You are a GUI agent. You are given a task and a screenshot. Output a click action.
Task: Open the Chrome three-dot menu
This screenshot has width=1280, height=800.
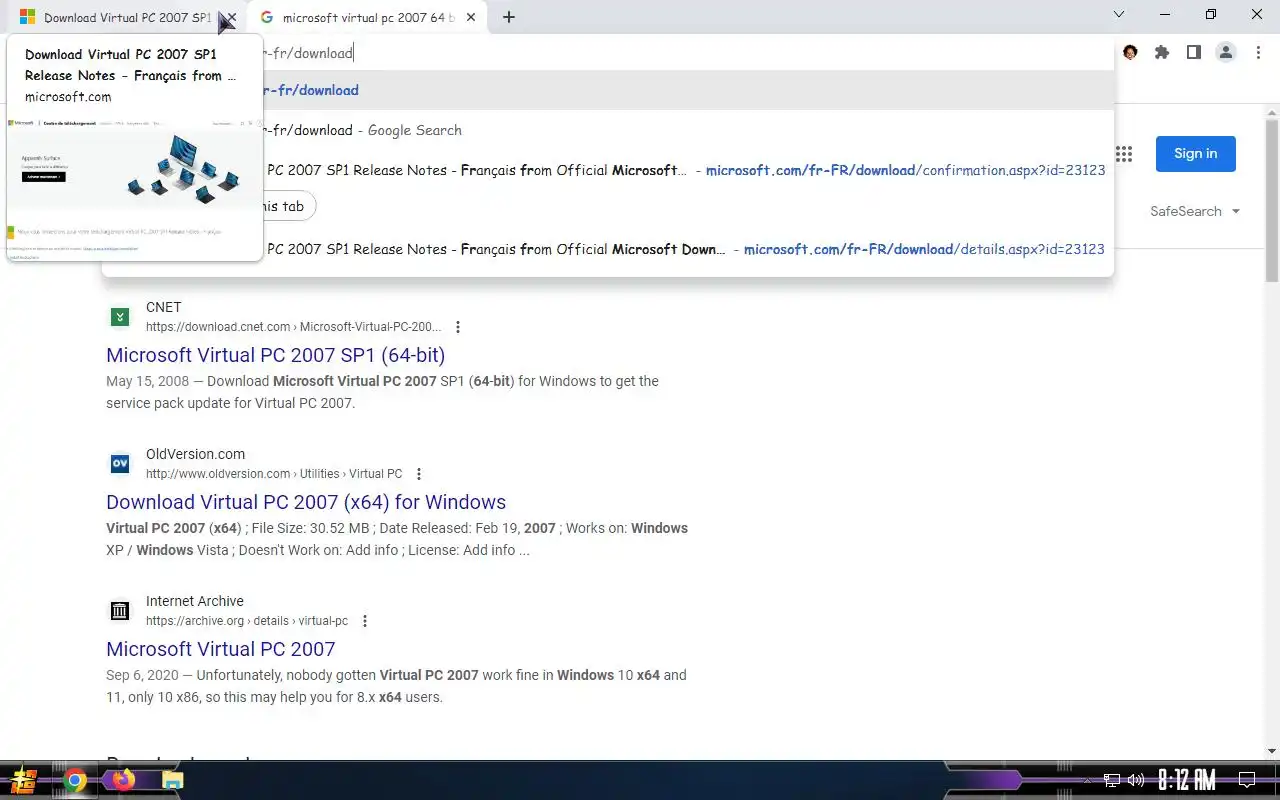pos(1258,52)
